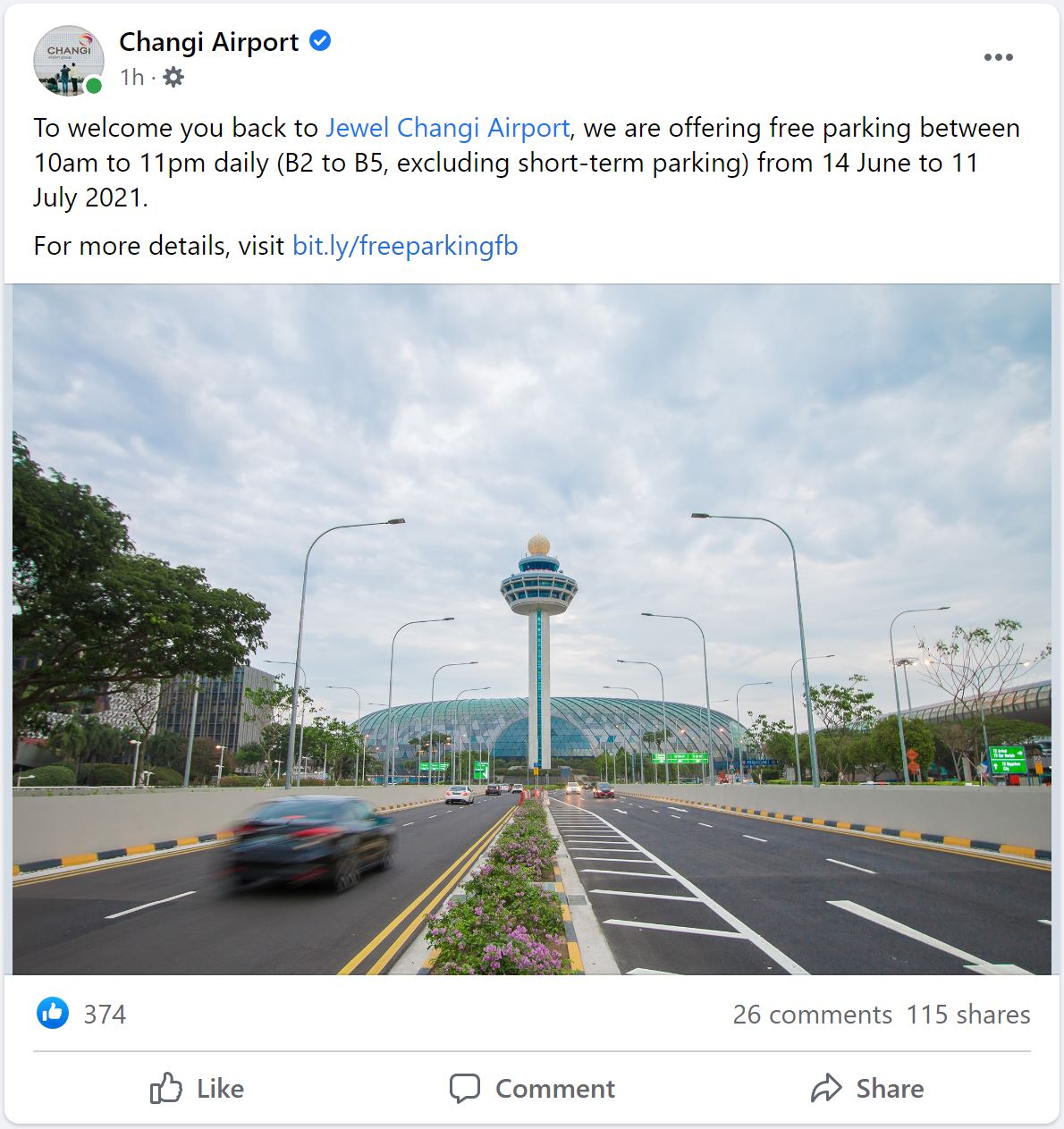
Task: Click the blue thumbs-up reaction icon
Action: [x=53, y=1014]
